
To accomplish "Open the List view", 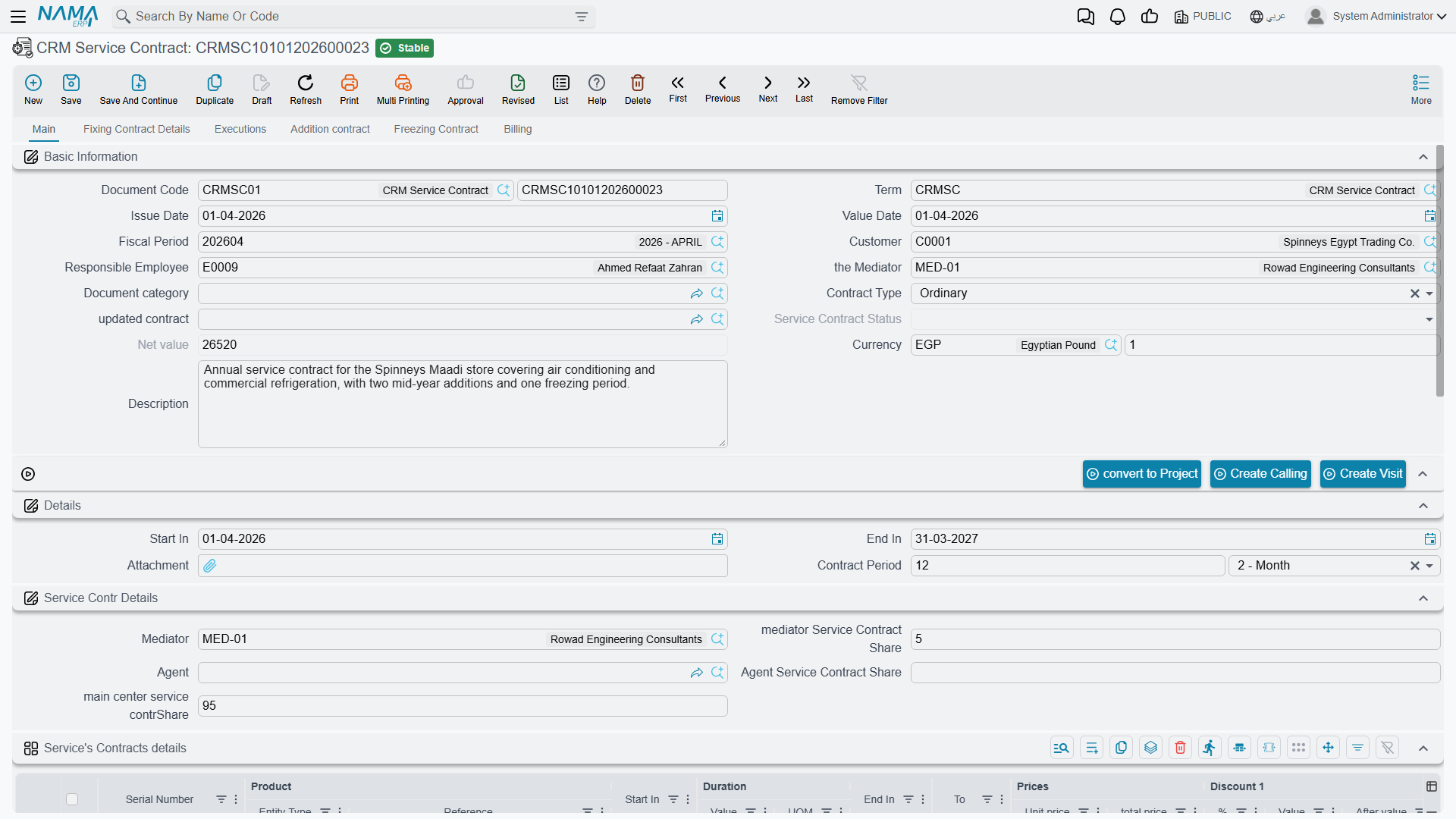I will pyautogui.click(x=561, y=89).
